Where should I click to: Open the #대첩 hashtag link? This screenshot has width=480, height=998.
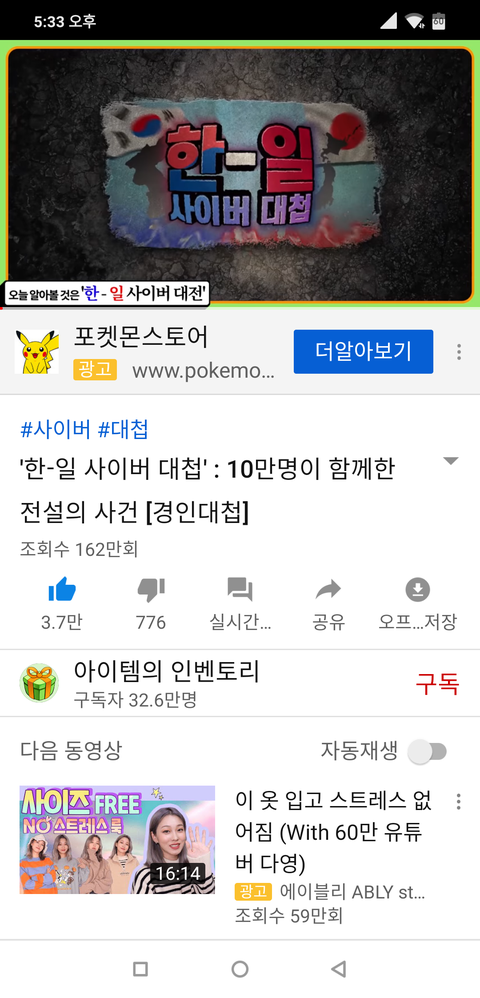(123, 430)
